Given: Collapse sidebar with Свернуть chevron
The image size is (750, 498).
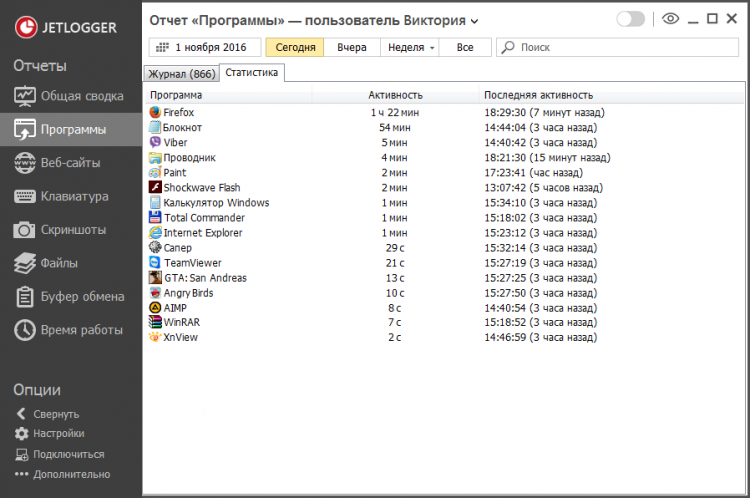Looking at the screenshot, I should pyautogui.click(x=21, y=414).
